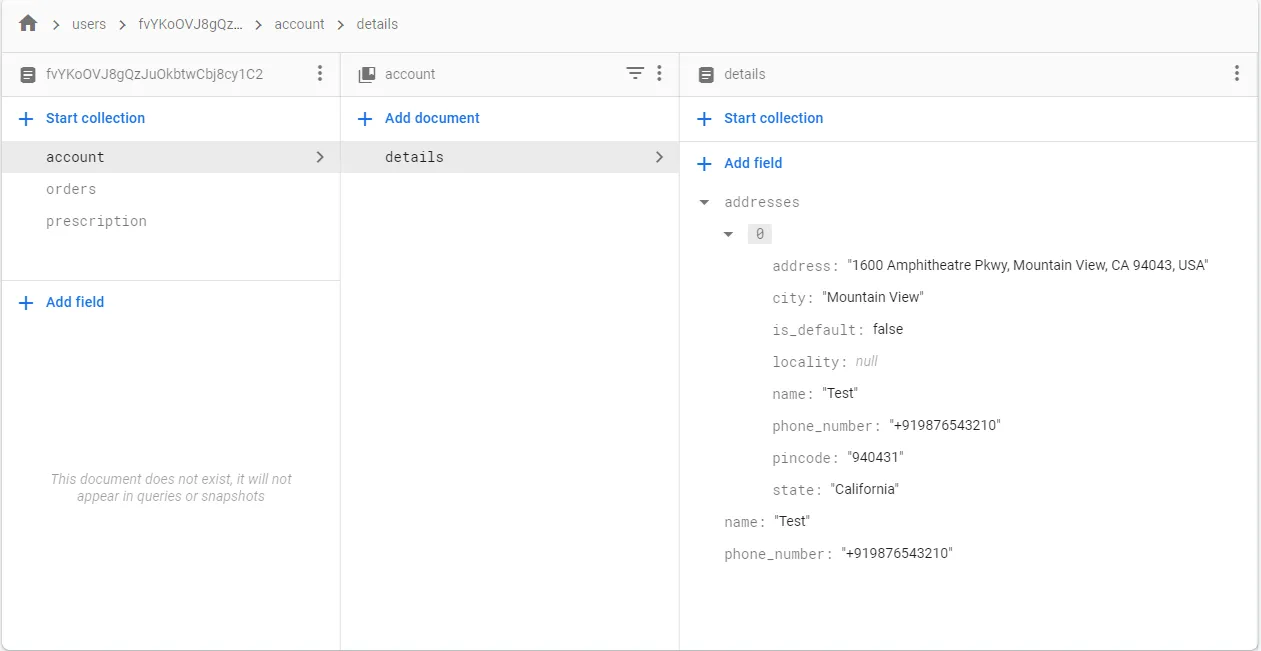Click Add field in the details panel

click(753, 163)
